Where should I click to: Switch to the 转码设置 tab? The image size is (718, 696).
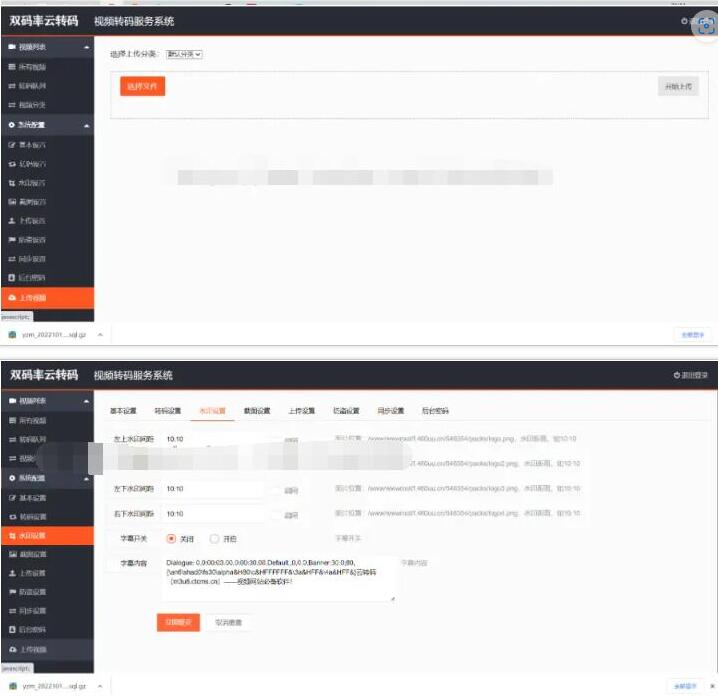tap(167, 411)
